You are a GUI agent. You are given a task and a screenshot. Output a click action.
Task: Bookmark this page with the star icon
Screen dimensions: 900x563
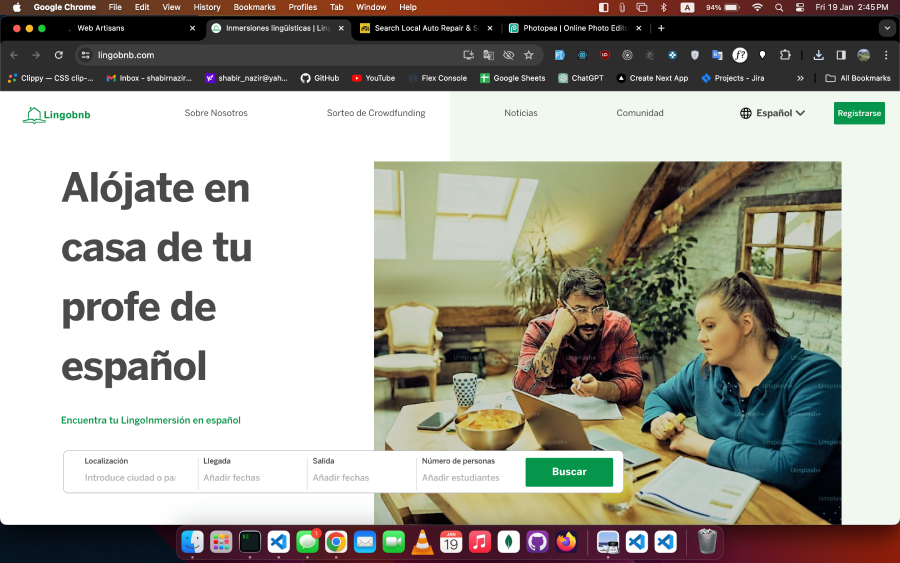[529, 55]
